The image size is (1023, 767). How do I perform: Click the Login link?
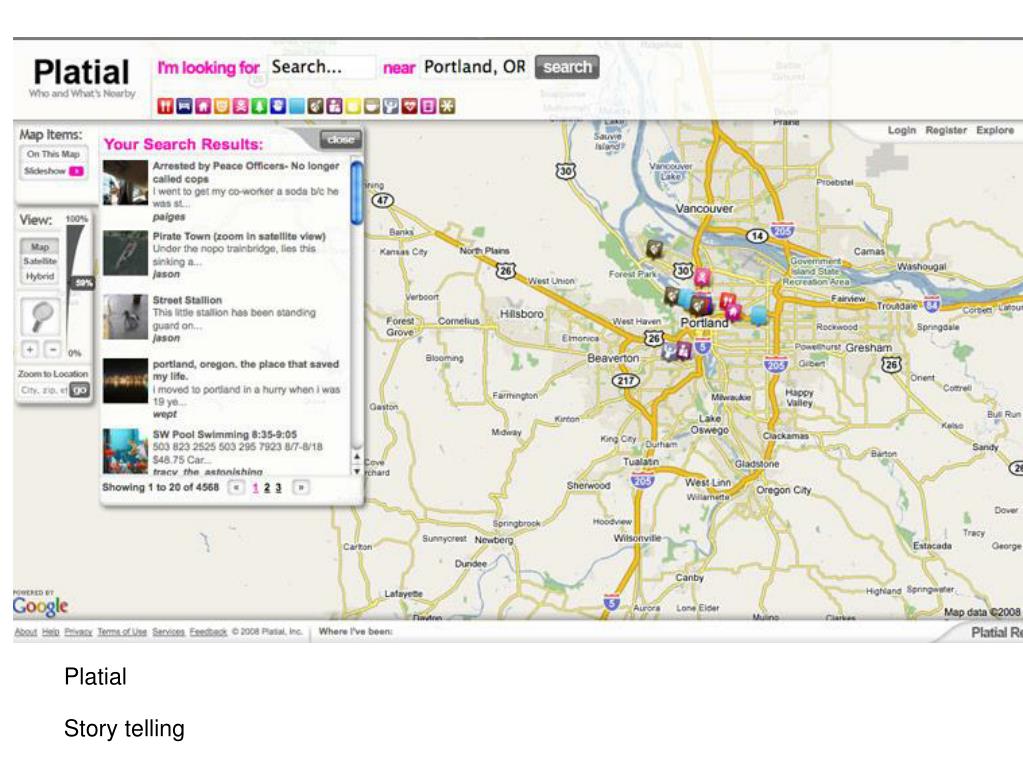pyautogui.click(x=902, y=130)
